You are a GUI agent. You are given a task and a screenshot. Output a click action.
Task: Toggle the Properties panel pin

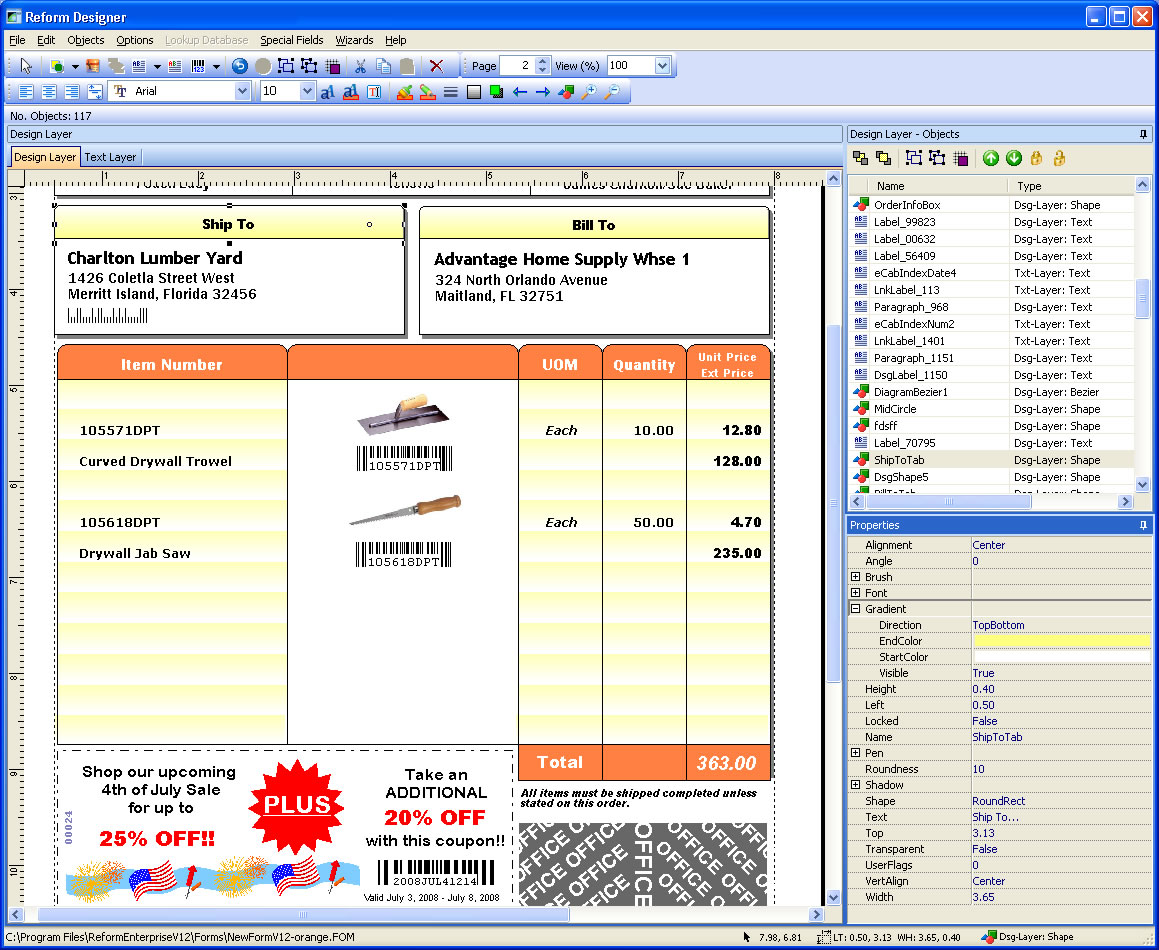(1143, 525)
